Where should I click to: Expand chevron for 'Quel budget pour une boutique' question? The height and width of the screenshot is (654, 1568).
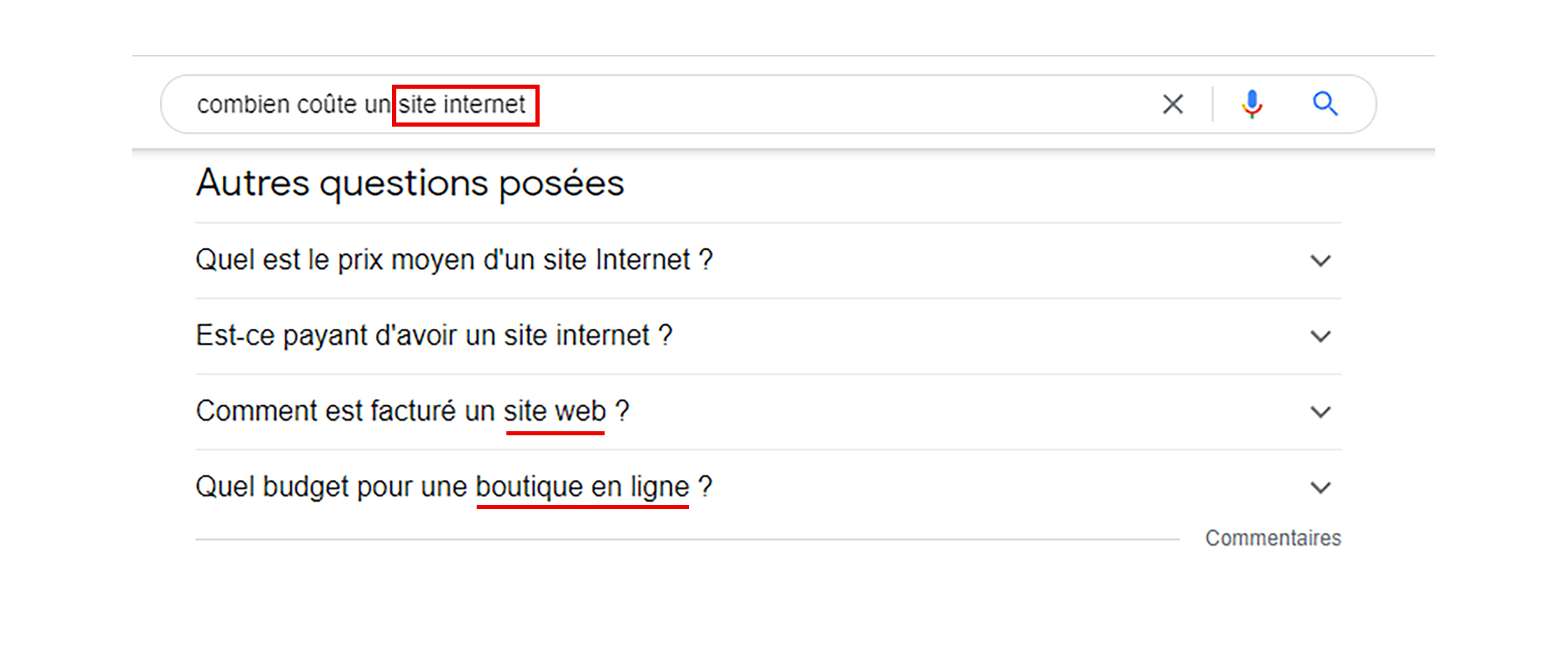(x=1320, y=487)
